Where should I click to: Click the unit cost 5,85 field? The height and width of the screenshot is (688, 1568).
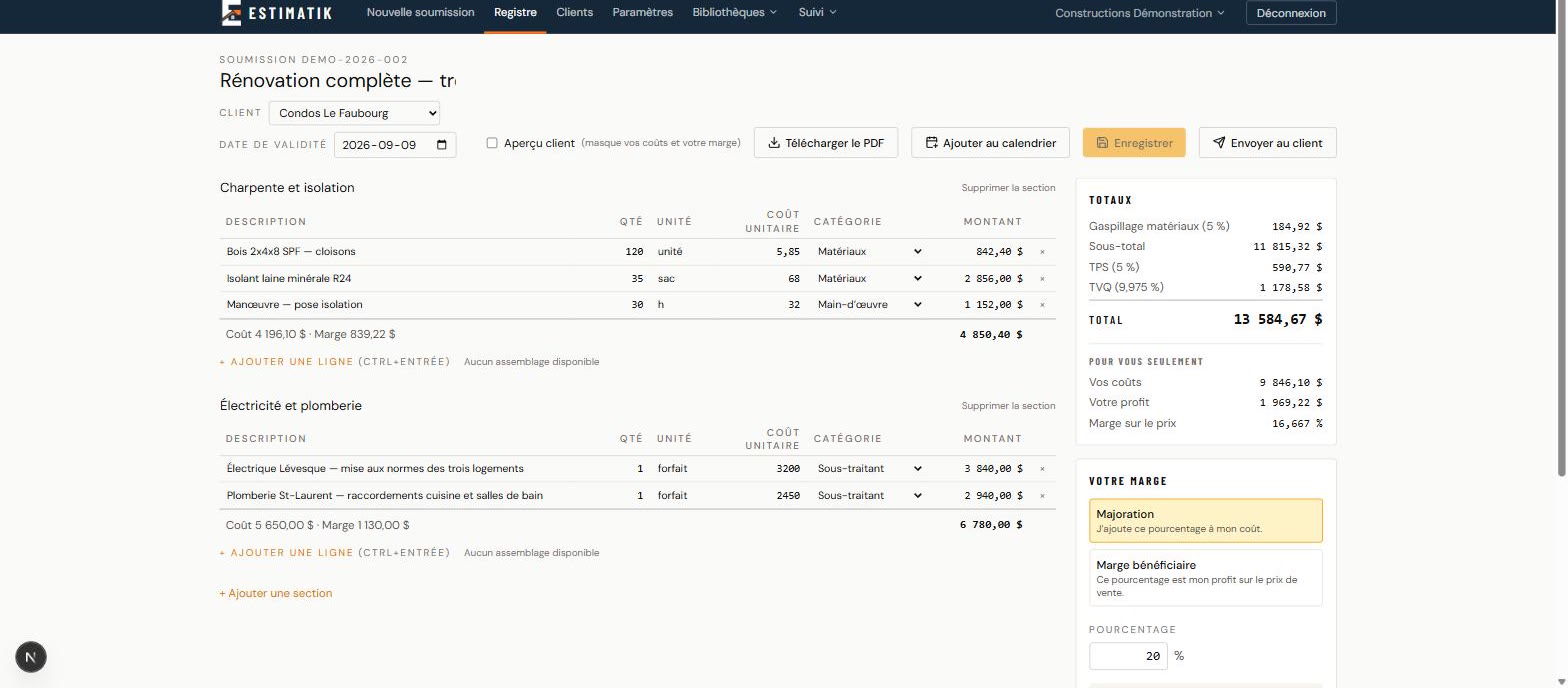coord(772,252)
